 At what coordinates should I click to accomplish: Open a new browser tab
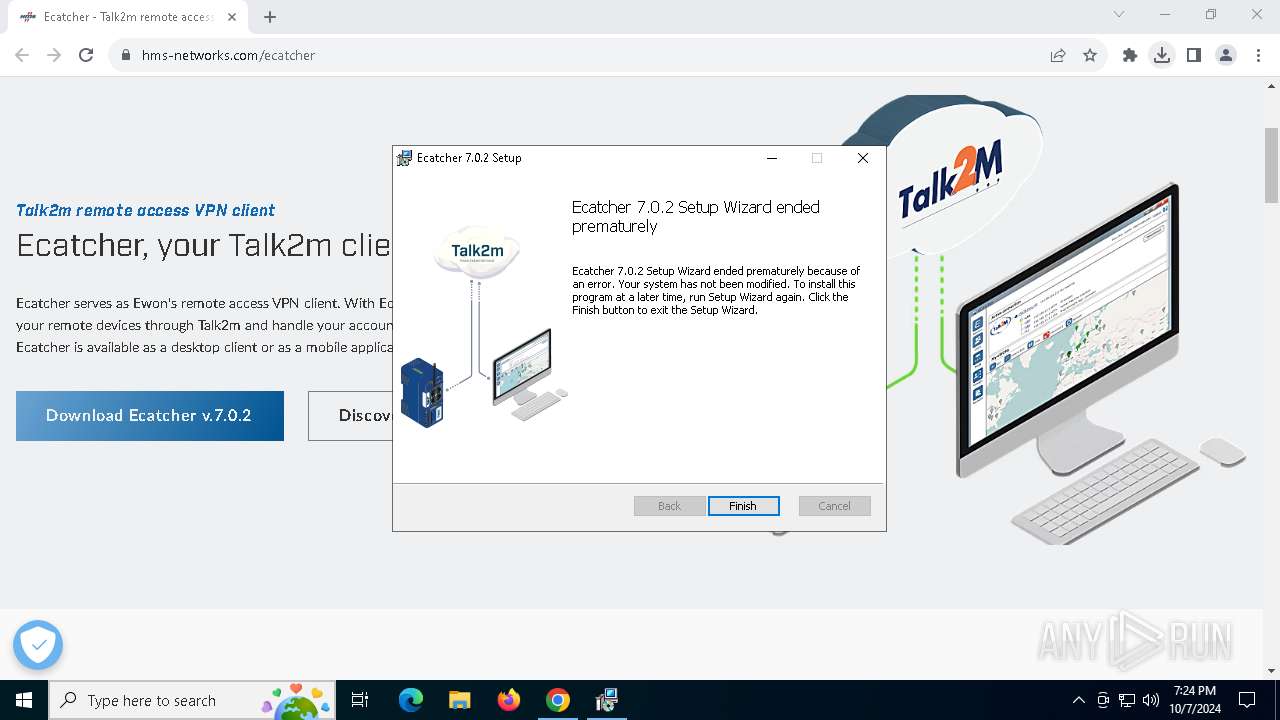tap(270, 17)
